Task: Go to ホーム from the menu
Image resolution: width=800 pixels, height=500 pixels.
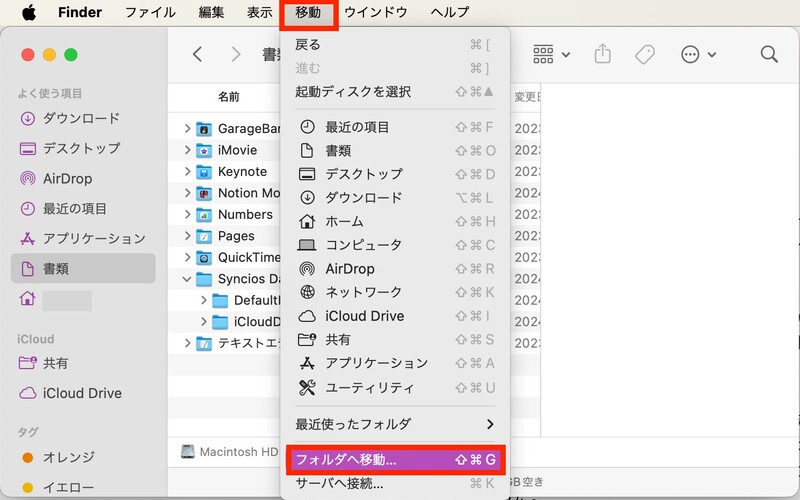Action: 395,221
